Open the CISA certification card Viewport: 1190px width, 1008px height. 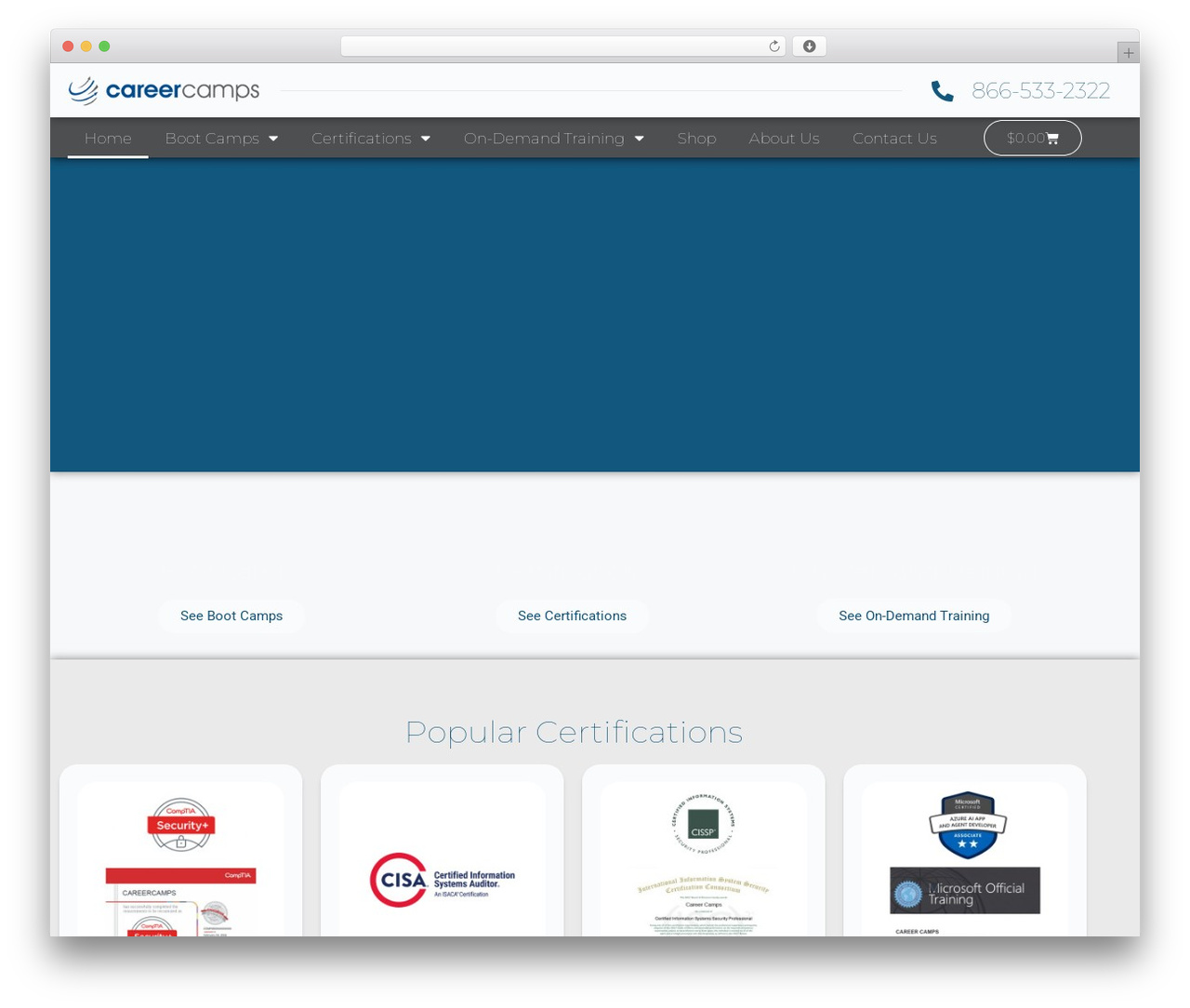click(x=442, y=851)
